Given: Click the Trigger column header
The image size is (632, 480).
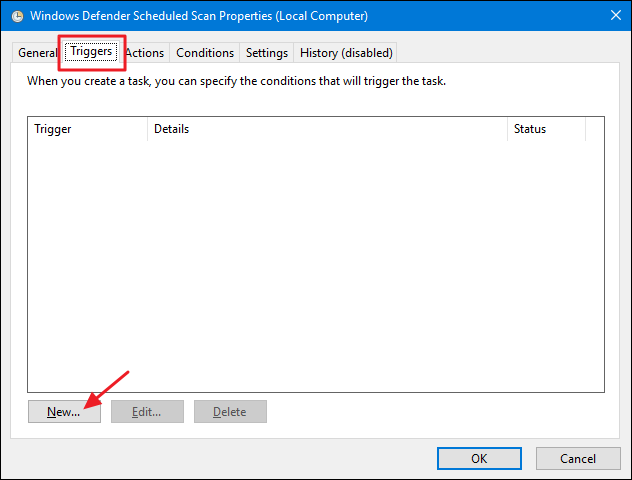Looking at the screenshot, I should tap(88, 129).
